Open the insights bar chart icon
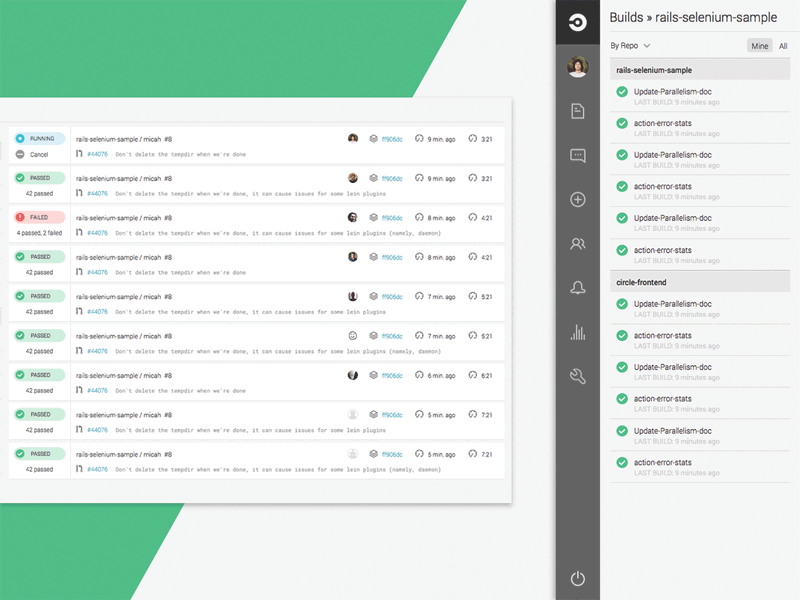The width and height of the screenshot is (800, 600). point(578,332)
